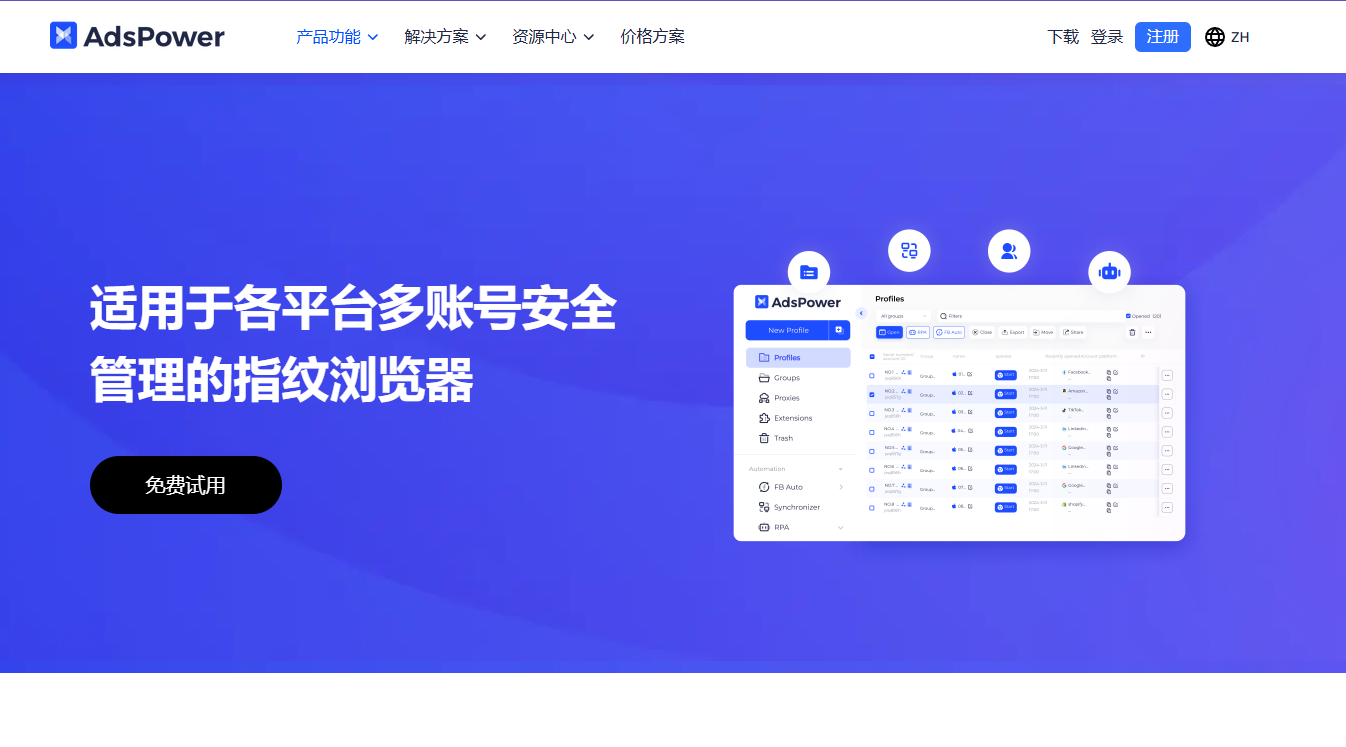Viewport: 1346px width, 747px height.
Task: Click the 下载 link
Action: pos(1063,37)
